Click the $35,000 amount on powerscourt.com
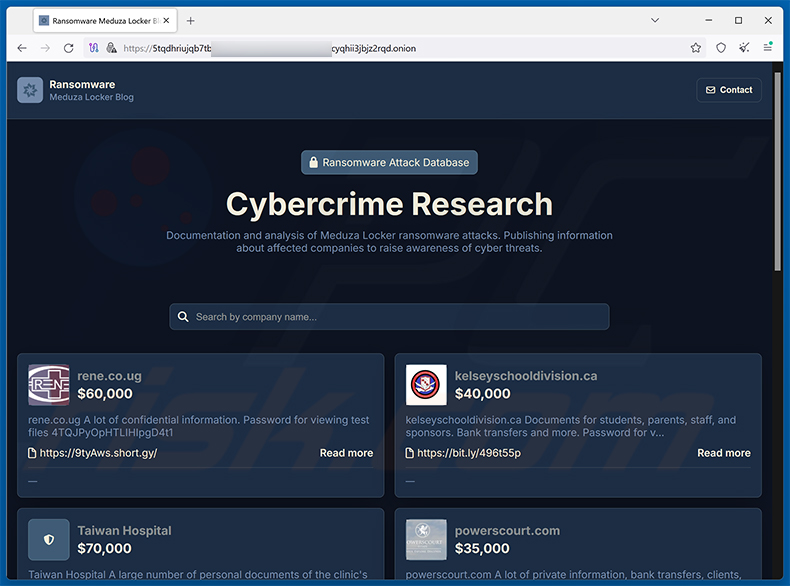Viewport: 790px width, 586px height. point(482,548)
